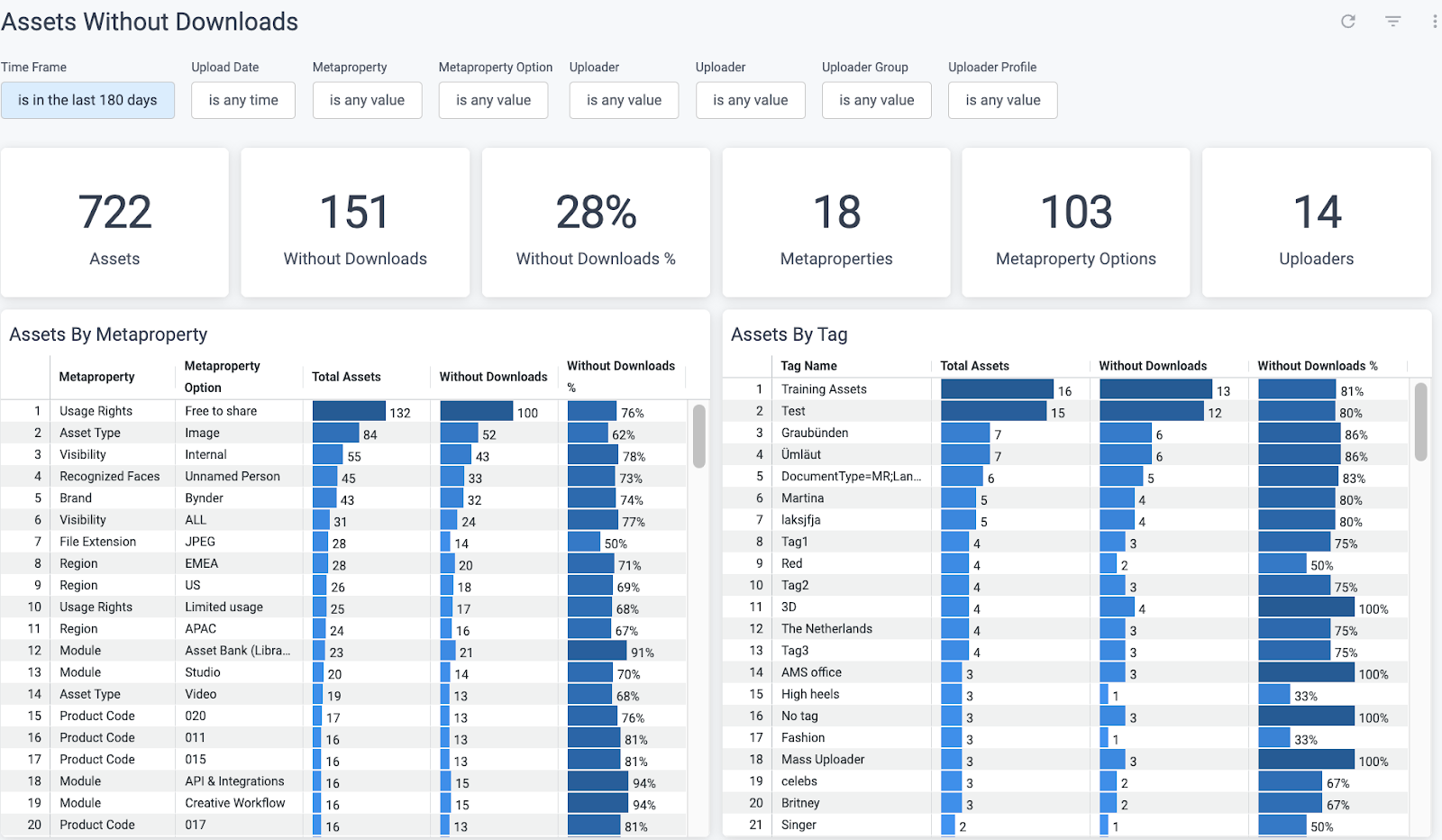Open the Metaproperty filter dropdown
The image size is (1442, 840).
pos(367,100)
